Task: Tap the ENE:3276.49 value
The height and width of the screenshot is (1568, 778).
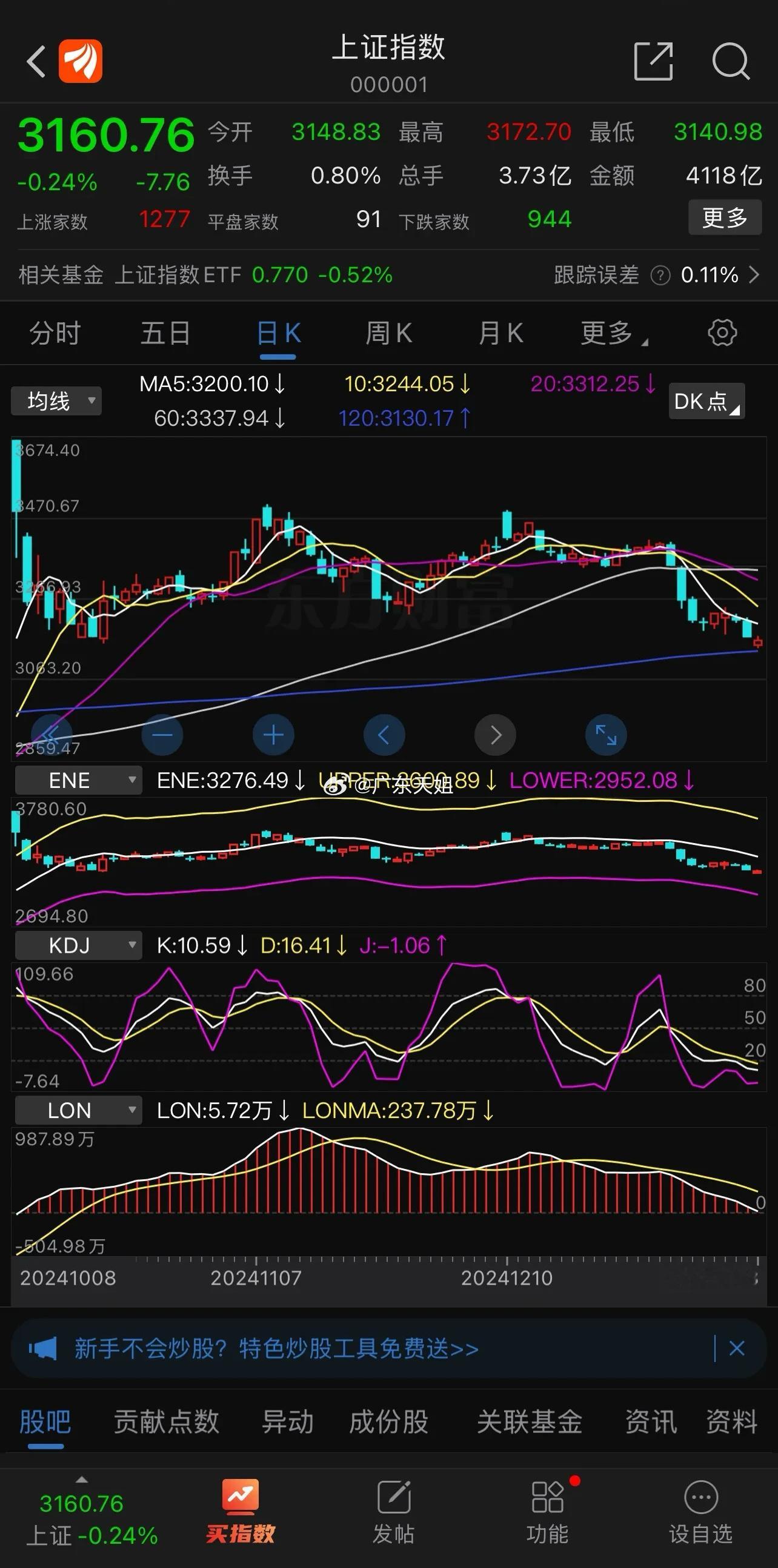Action: (231, 780)
